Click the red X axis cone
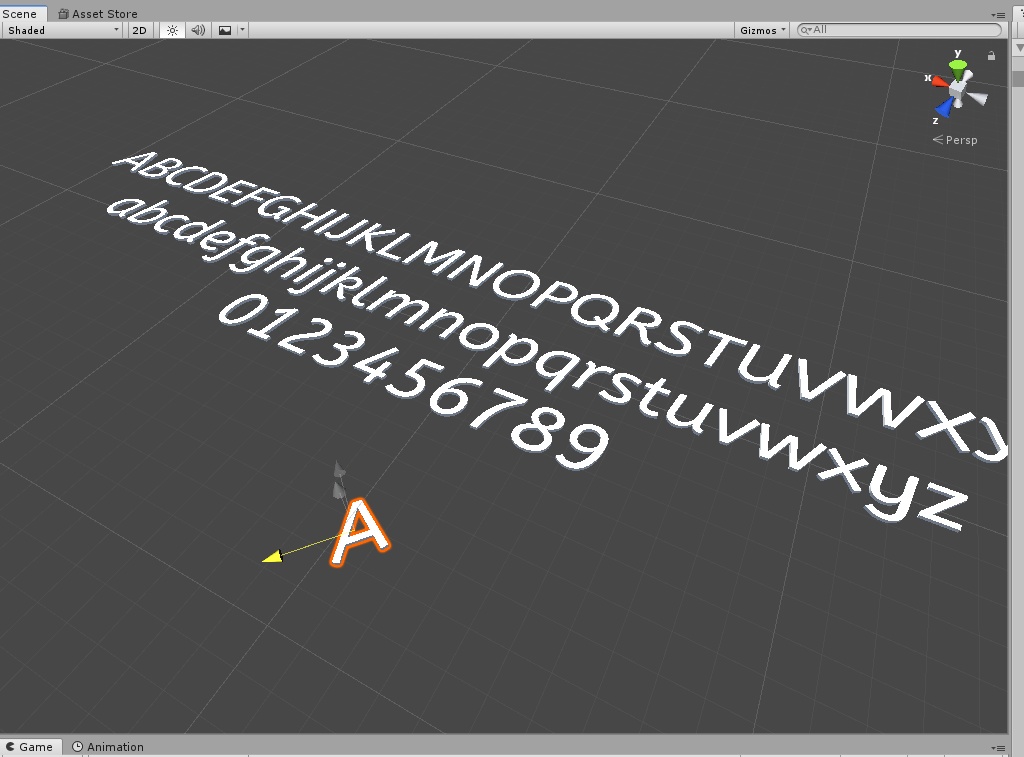 tap(940, 81)
